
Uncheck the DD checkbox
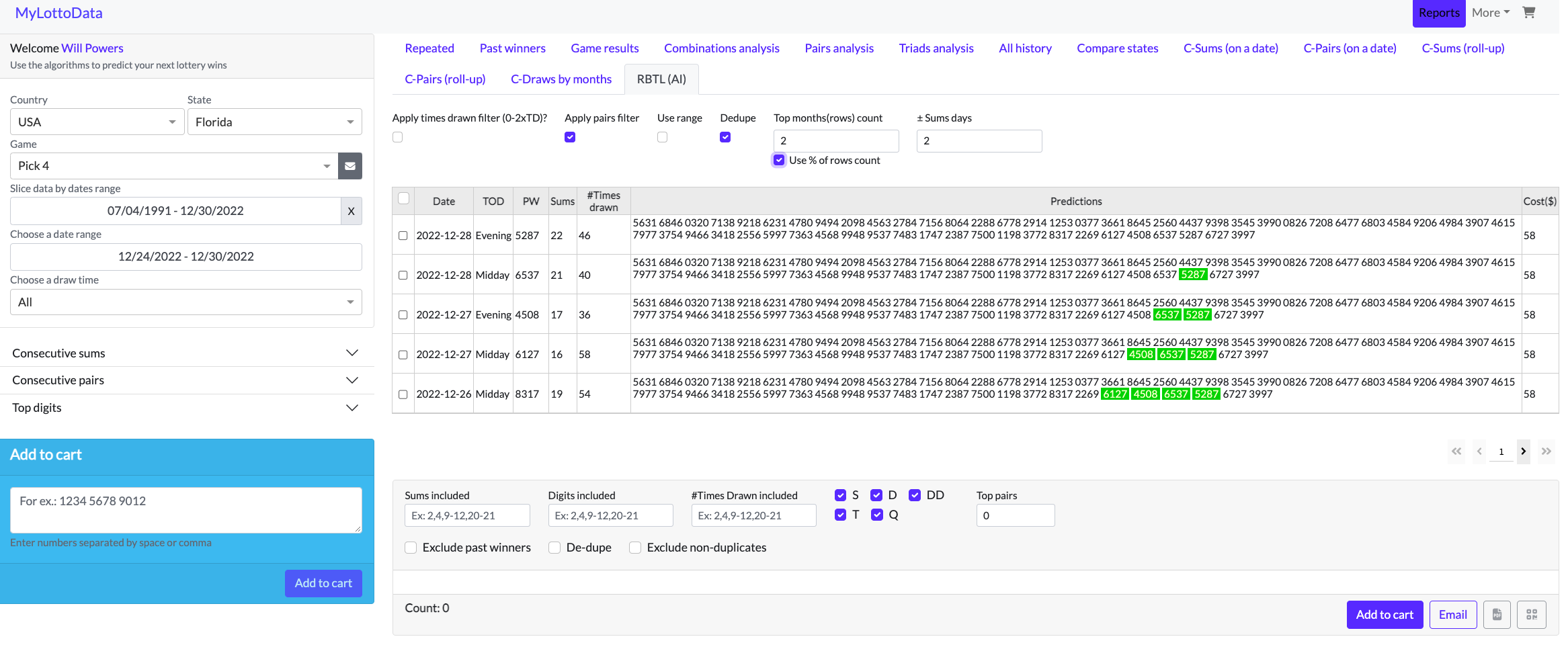[x=915, y=495]
